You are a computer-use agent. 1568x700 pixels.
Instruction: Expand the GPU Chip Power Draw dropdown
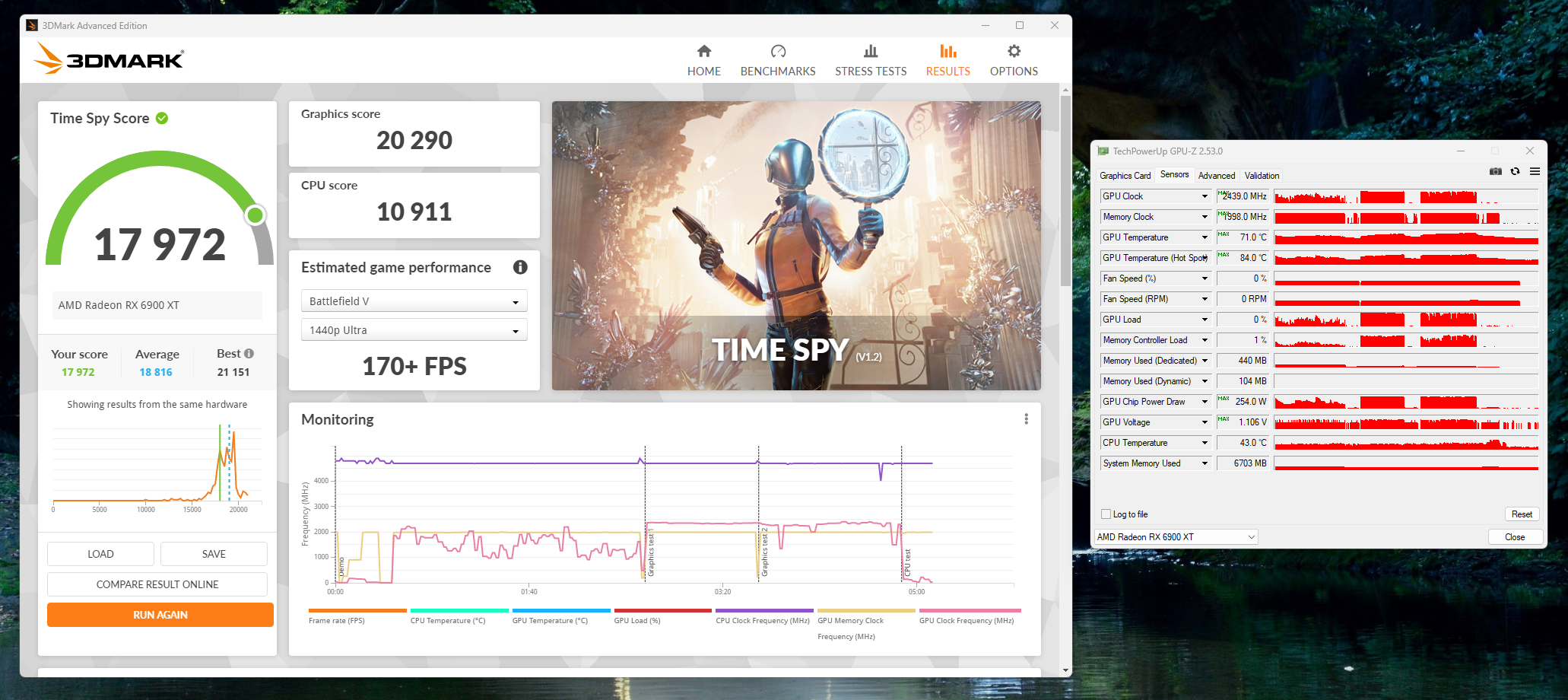click(1205, 402)
